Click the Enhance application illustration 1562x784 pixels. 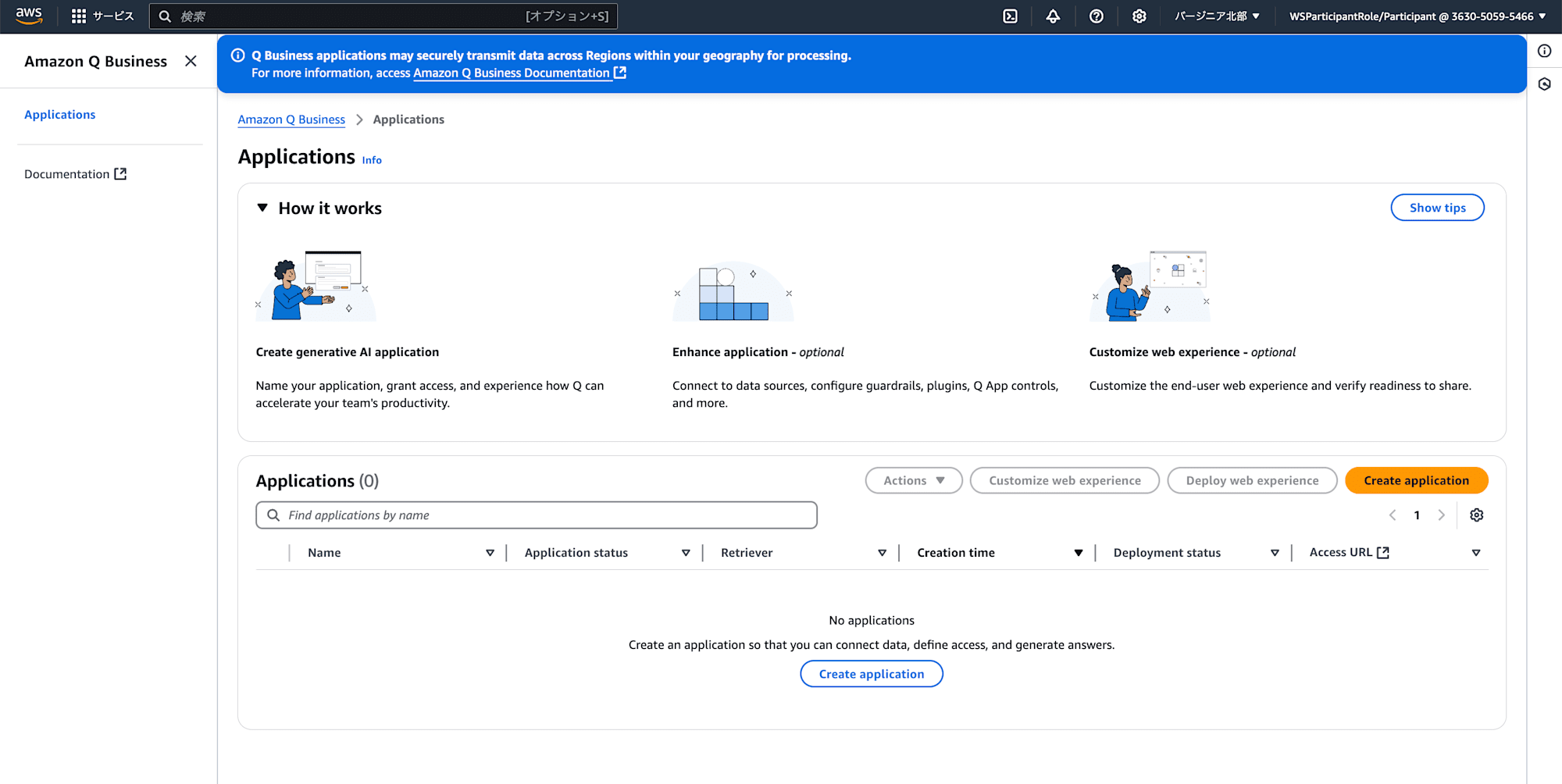pyautogui.click(x=733, y=291)
